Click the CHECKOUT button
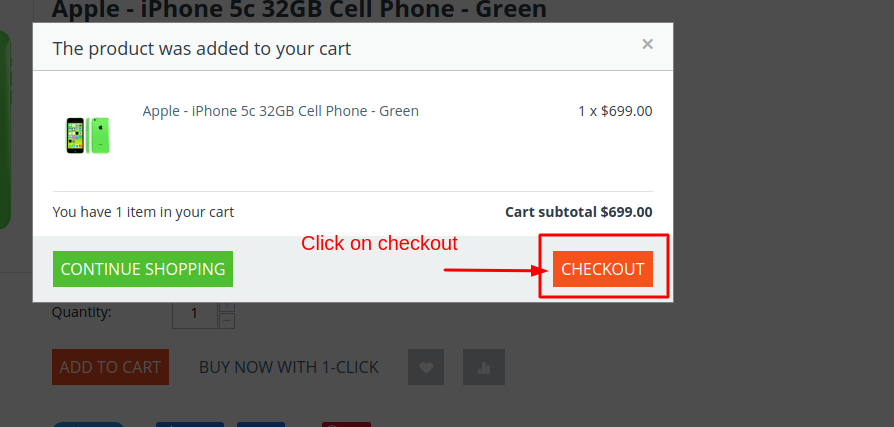This screenshot has width=894, height=427. (x=602, y=269)
